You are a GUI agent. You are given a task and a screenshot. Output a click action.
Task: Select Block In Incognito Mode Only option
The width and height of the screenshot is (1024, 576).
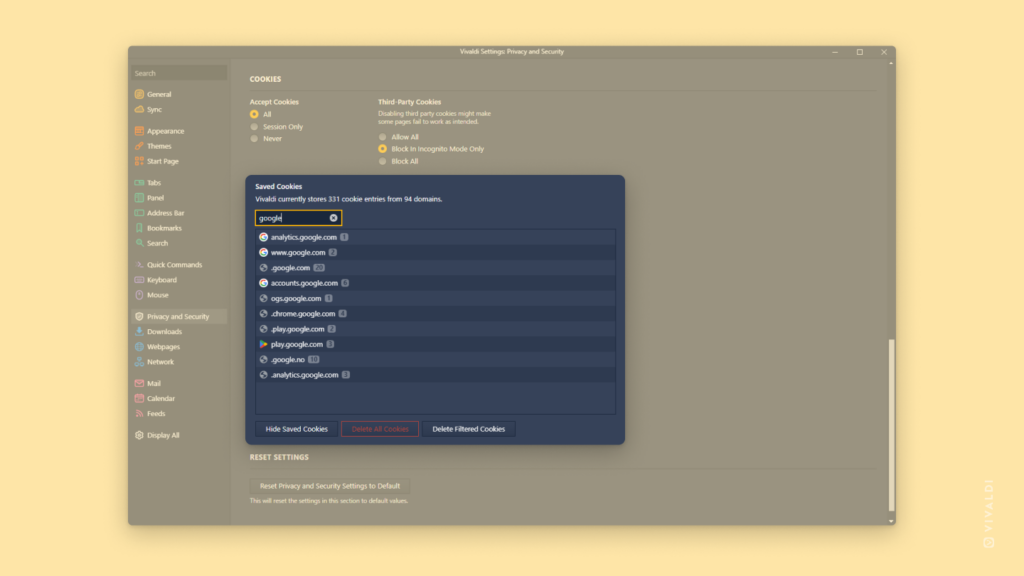pos(383,149)
